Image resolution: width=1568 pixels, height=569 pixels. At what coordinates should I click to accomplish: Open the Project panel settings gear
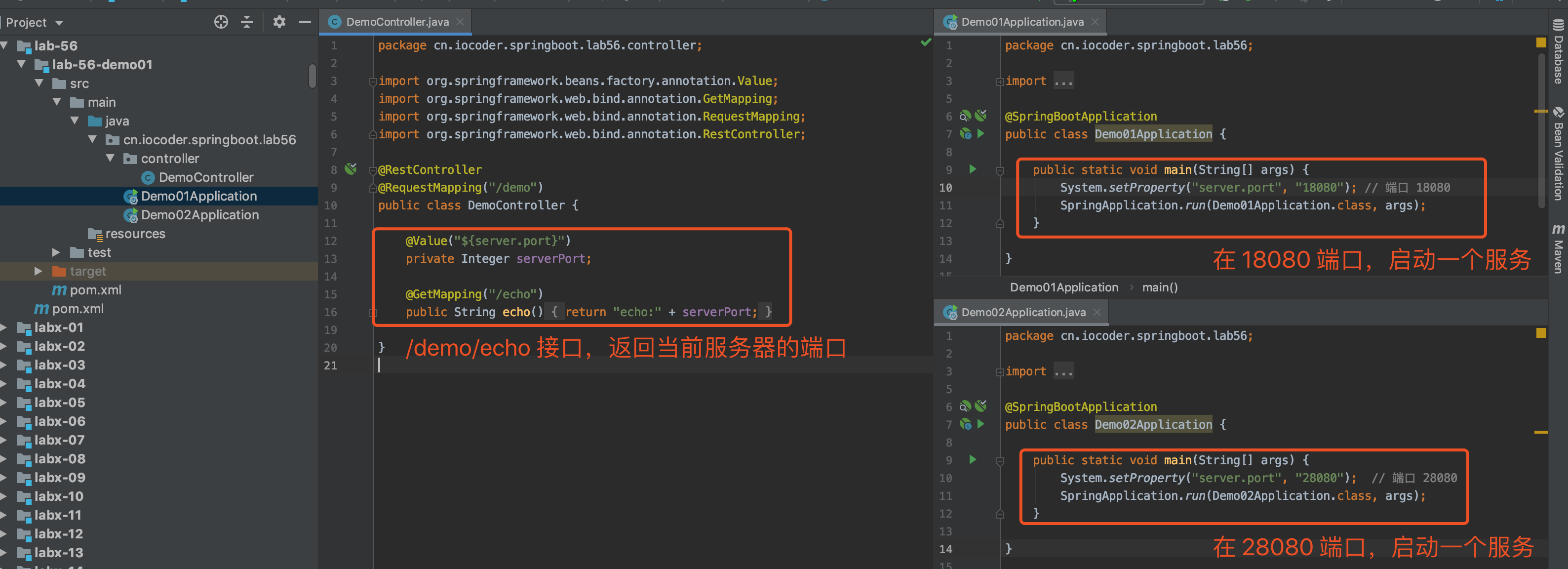coord(279,22)
